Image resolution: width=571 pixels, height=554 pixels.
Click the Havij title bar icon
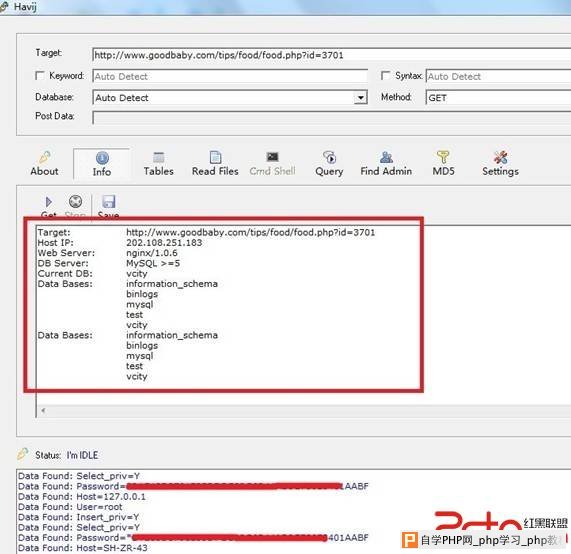(4, 7)
